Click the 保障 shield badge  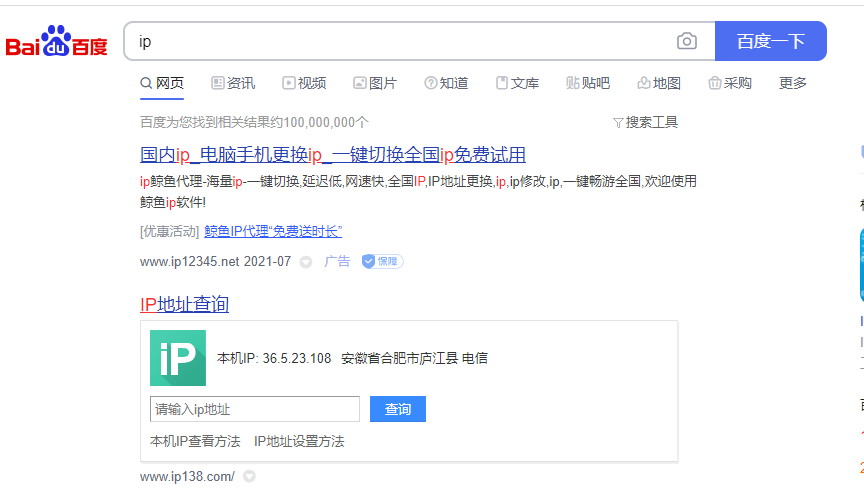[x=382, y=261]
